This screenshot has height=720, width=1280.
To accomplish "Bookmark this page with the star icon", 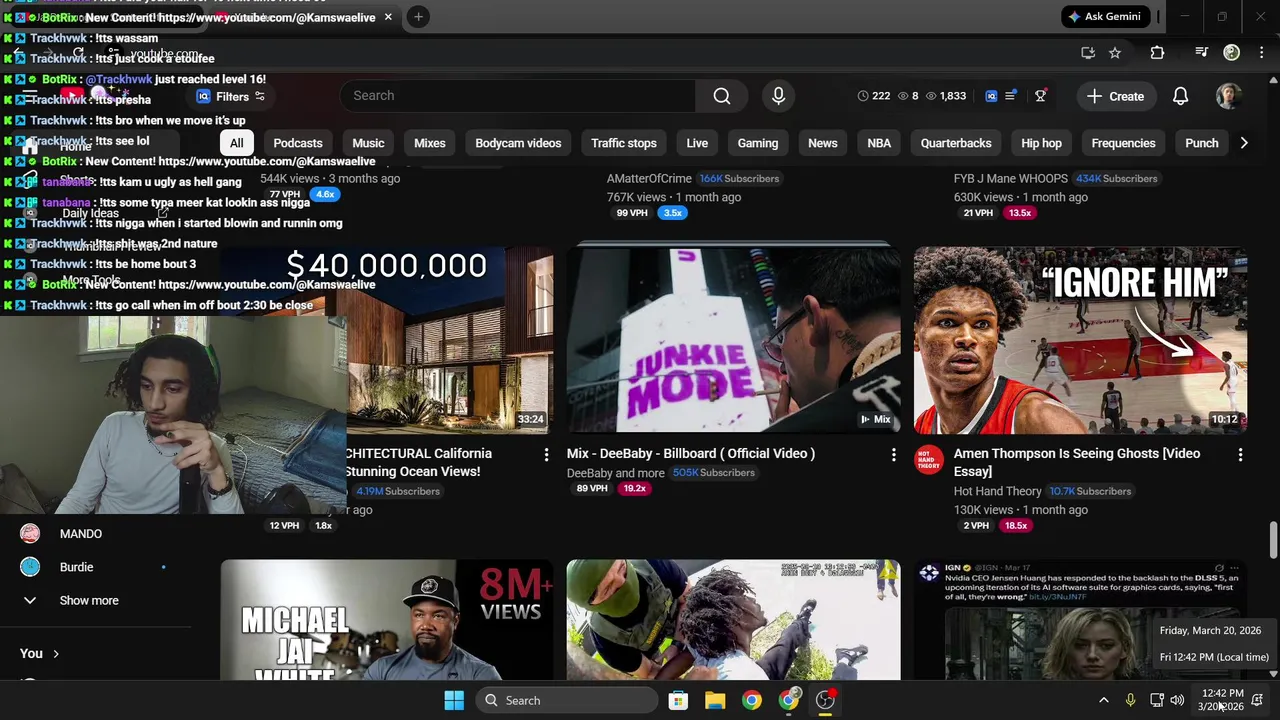I will point(1115,53).
